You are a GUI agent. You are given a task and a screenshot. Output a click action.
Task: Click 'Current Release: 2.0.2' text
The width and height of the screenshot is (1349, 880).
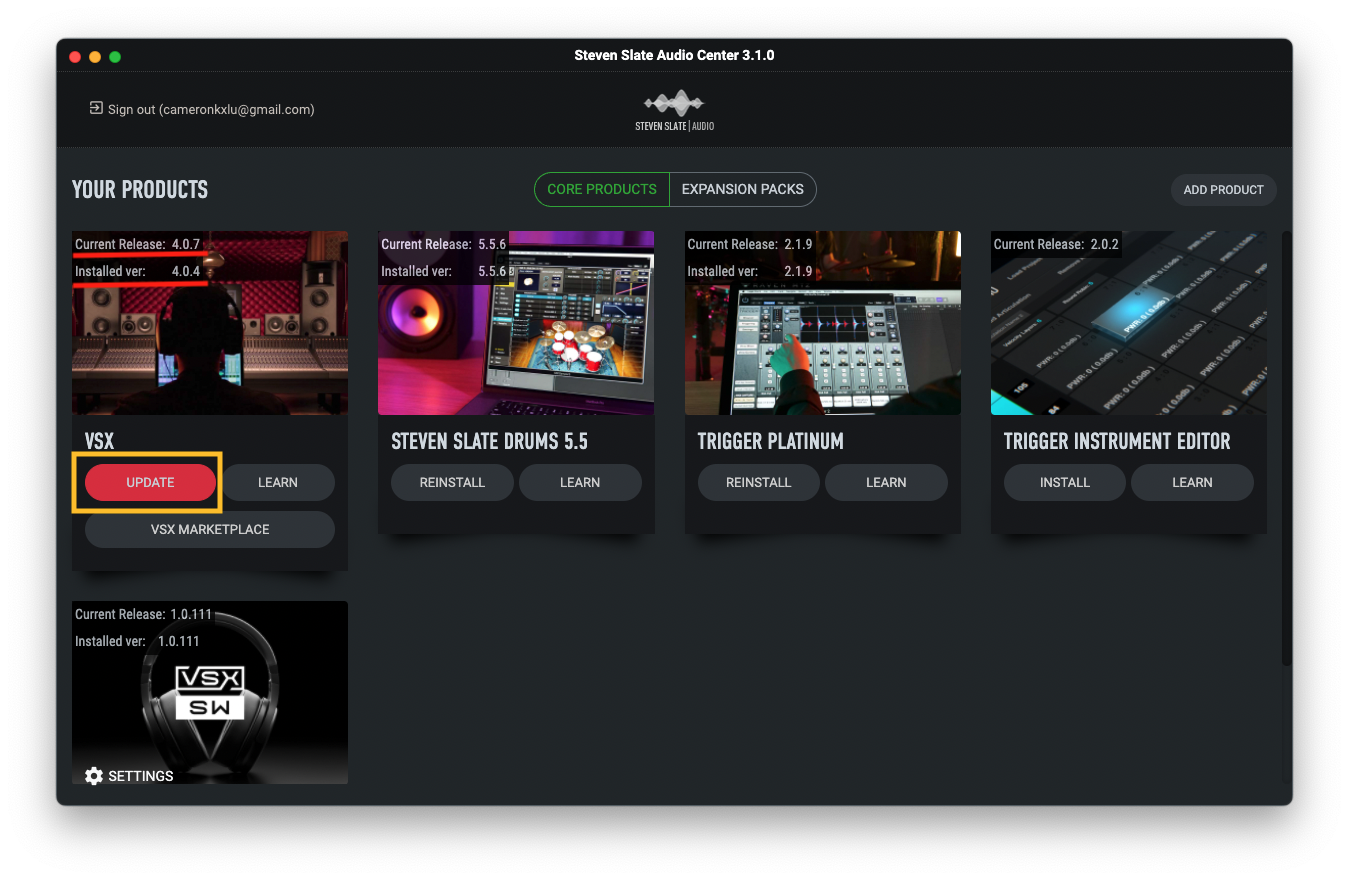click(x=1056, y=244)
